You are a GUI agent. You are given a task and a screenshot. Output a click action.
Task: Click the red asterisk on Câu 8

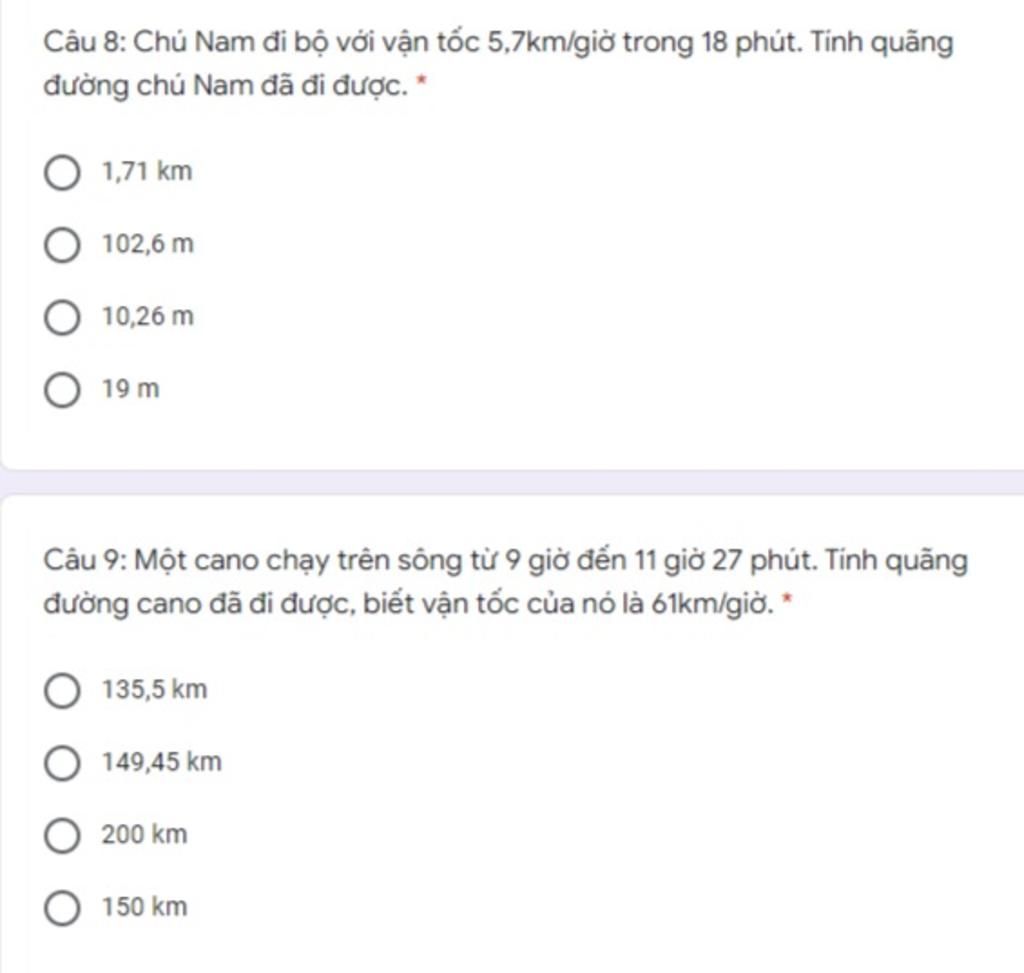click(x=421, y=86)
